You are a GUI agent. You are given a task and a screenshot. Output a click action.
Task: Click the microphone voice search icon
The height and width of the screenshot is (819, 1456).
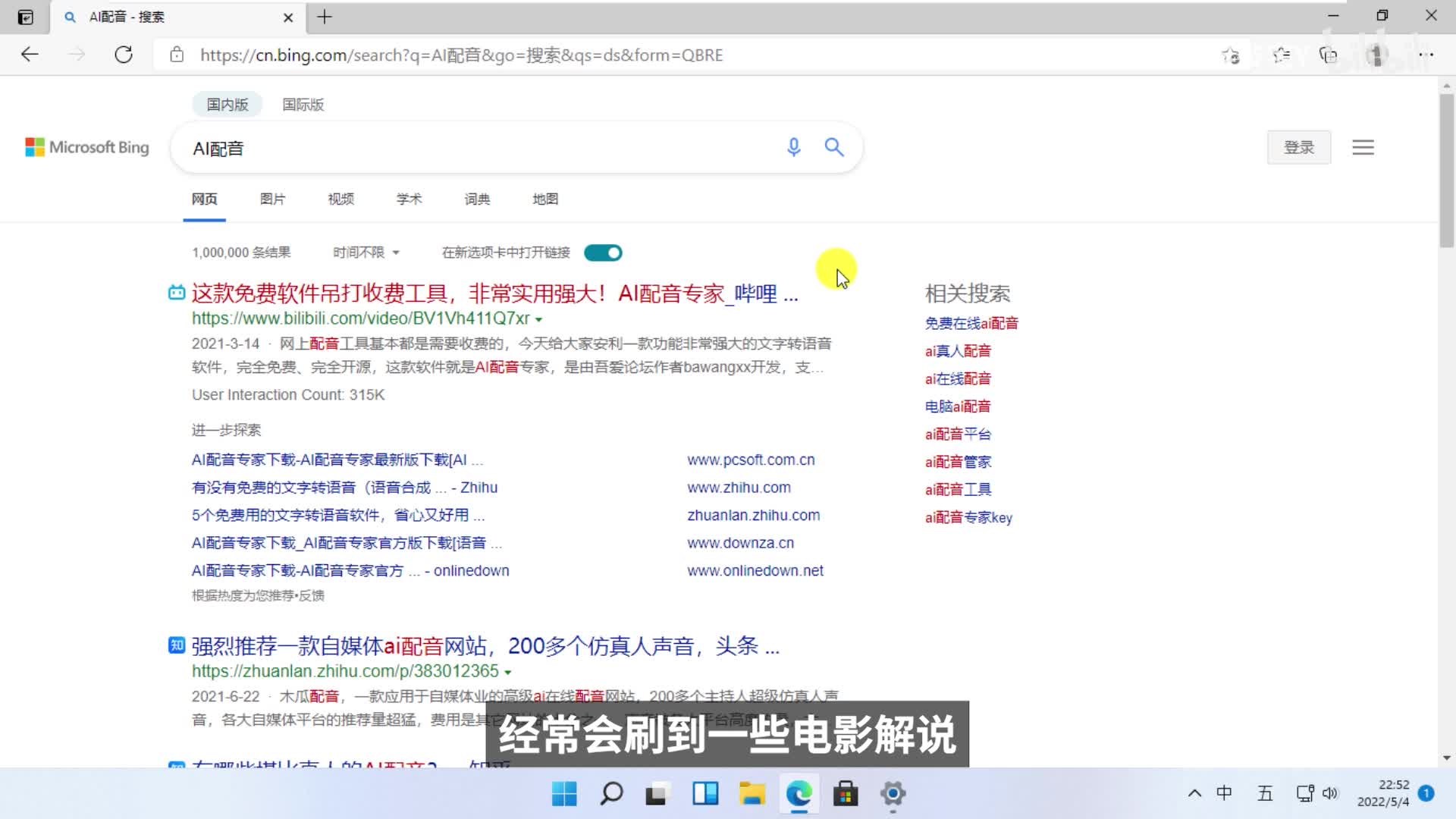point(793,147)
